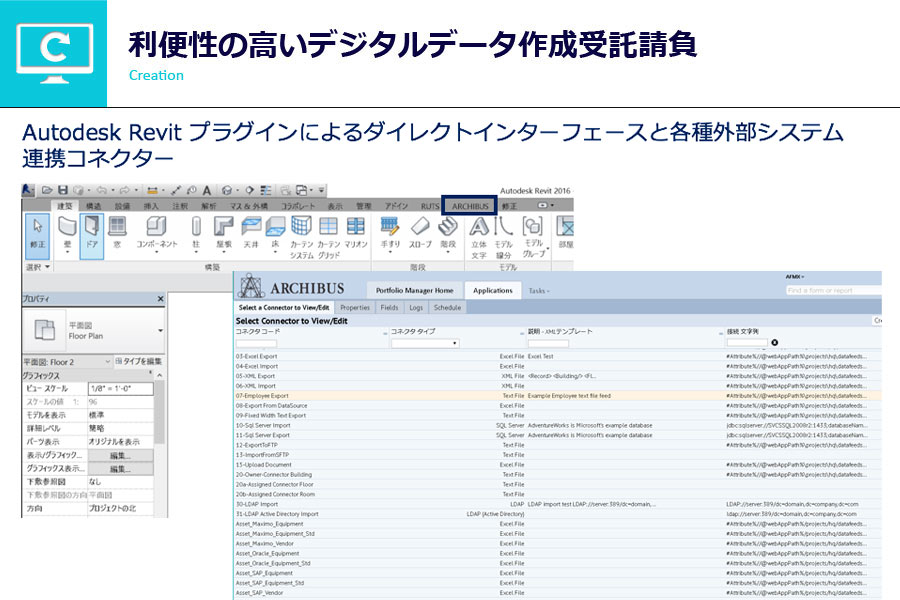The image size is (900, 600).
Task: Select the Asset_SAP_Vendor connector row
Action: point(557,593)
